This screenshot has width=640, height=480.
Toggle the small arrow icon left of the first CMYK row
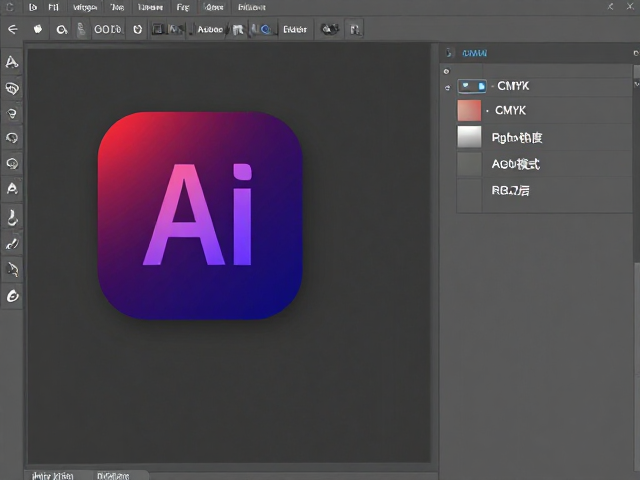click(447, 87)
